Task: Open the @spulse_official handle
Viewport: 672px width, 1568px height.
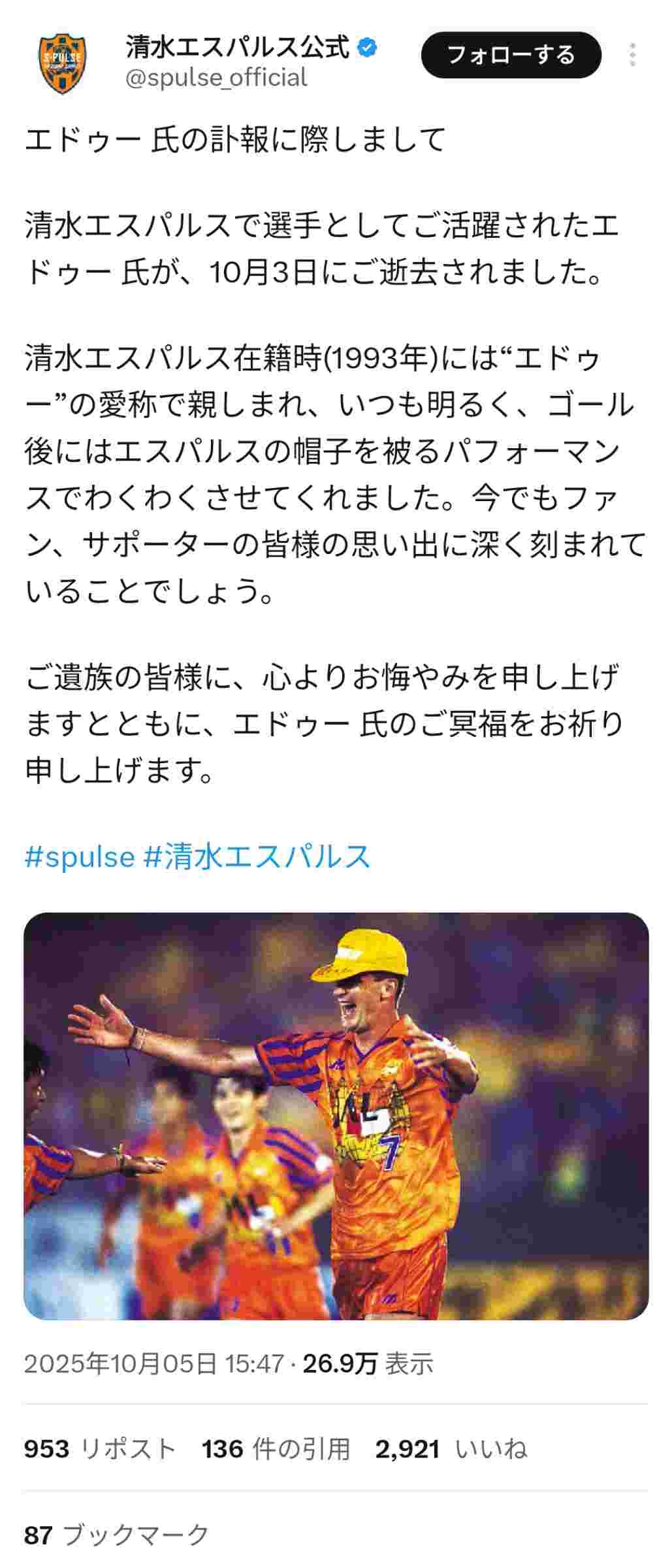Action: click(x=216, y=78)
